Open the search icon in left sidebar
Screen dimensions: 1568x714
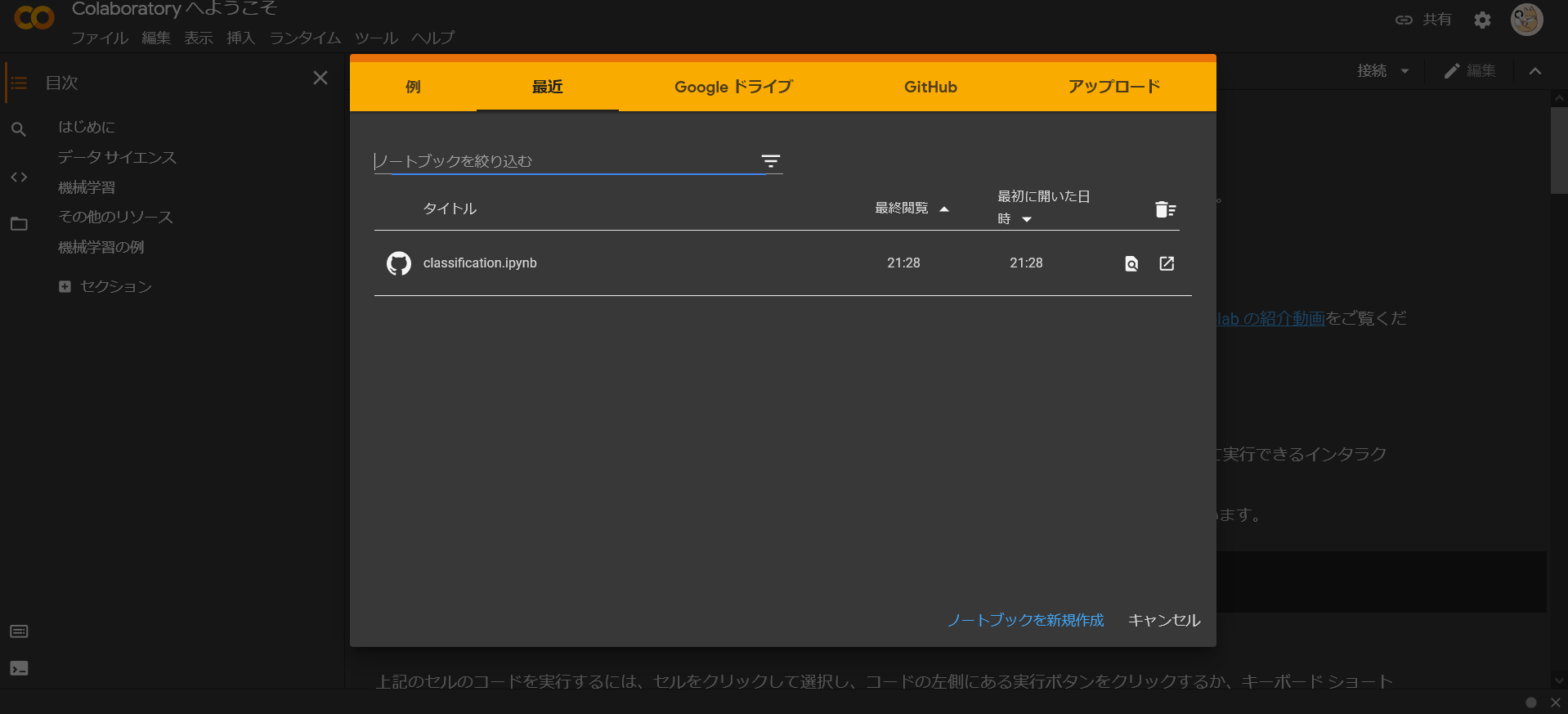coord(19,129)
